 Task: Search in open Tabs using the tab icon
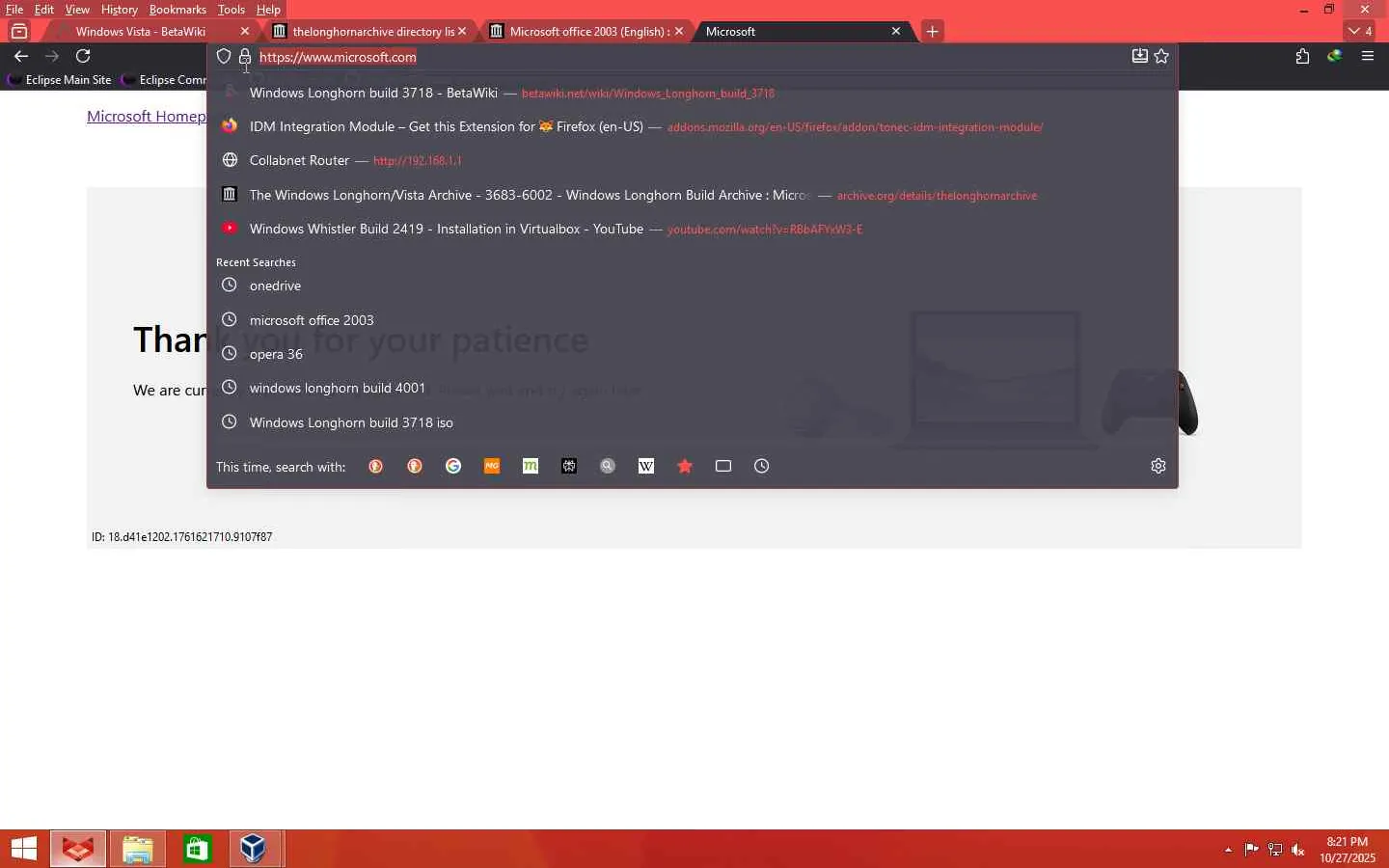tap(723, 466)
